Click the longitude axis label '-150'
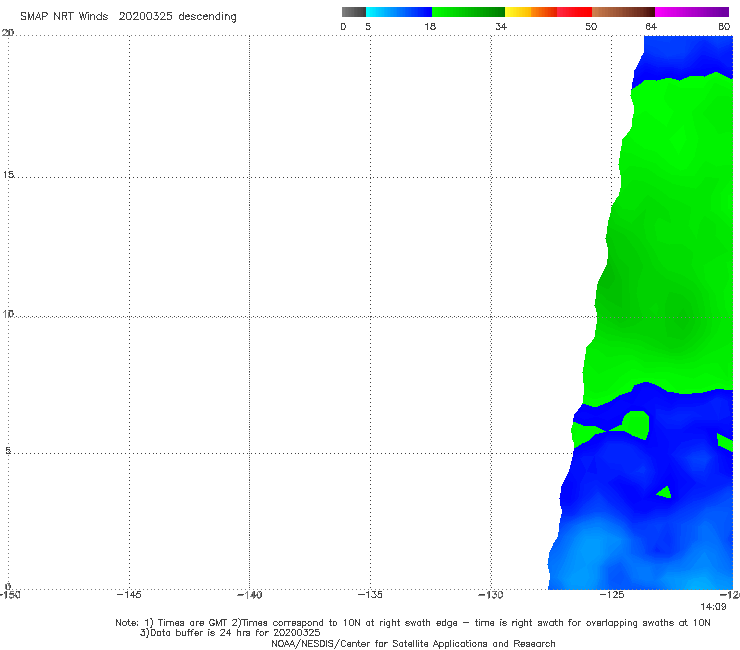Image resolution: width=740 pixels, height=650 pixels. point(10,595)
